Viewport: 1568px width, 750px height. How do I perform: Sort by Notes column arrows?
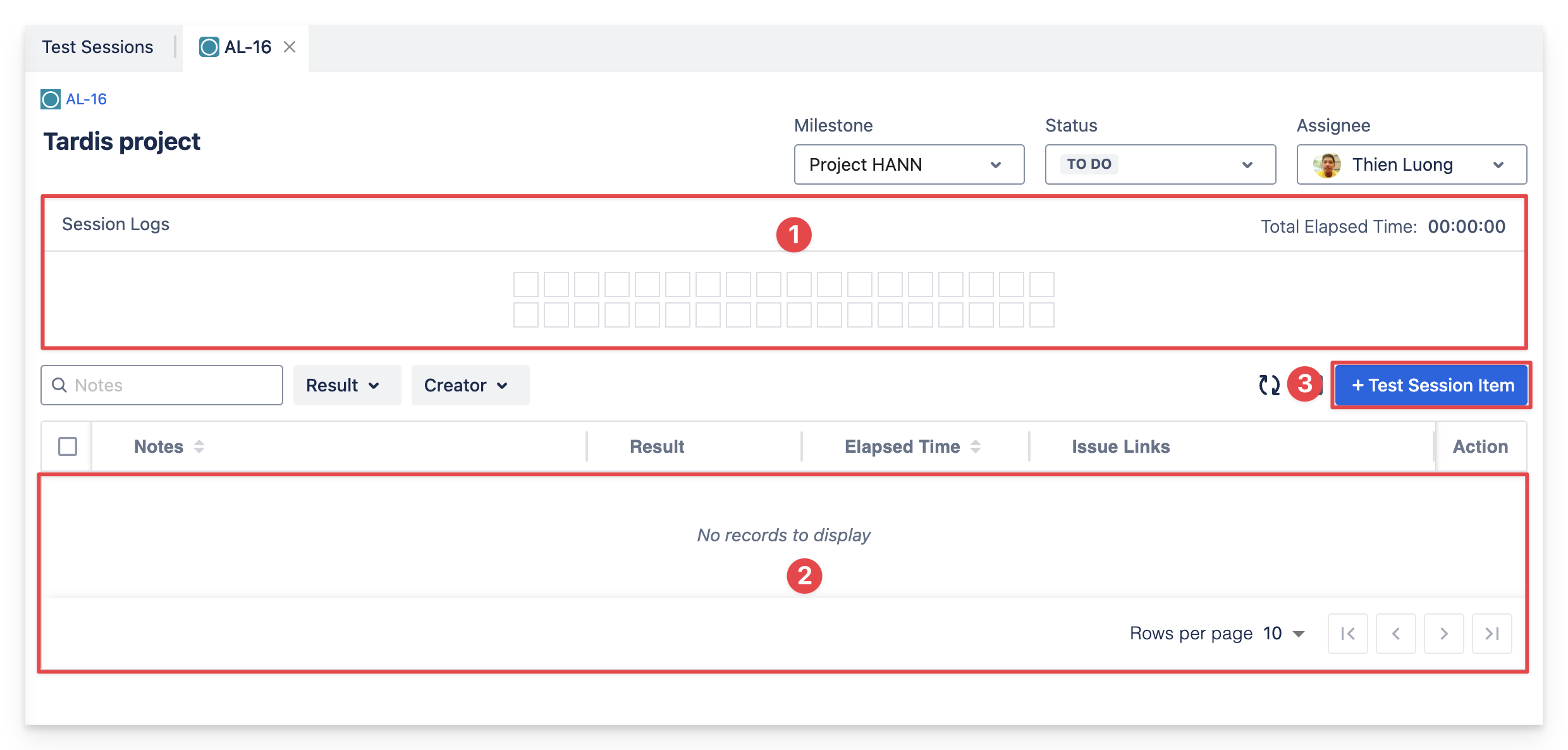[x=199, y=446]
